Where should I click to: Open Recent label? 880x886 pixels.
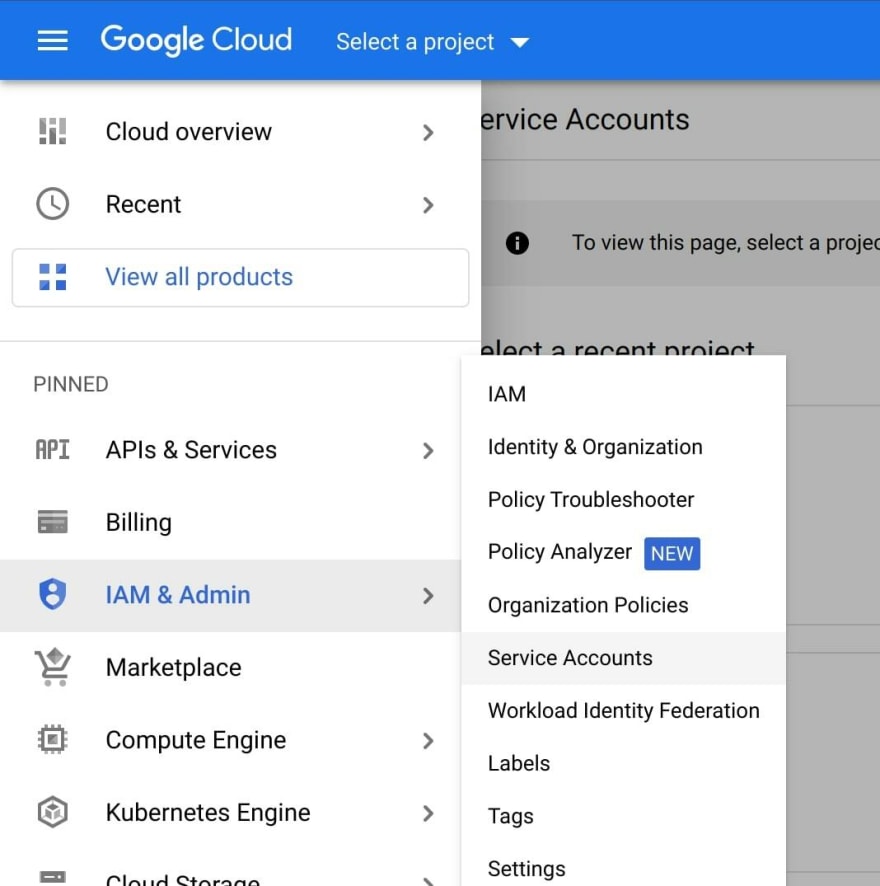[144, 204]
